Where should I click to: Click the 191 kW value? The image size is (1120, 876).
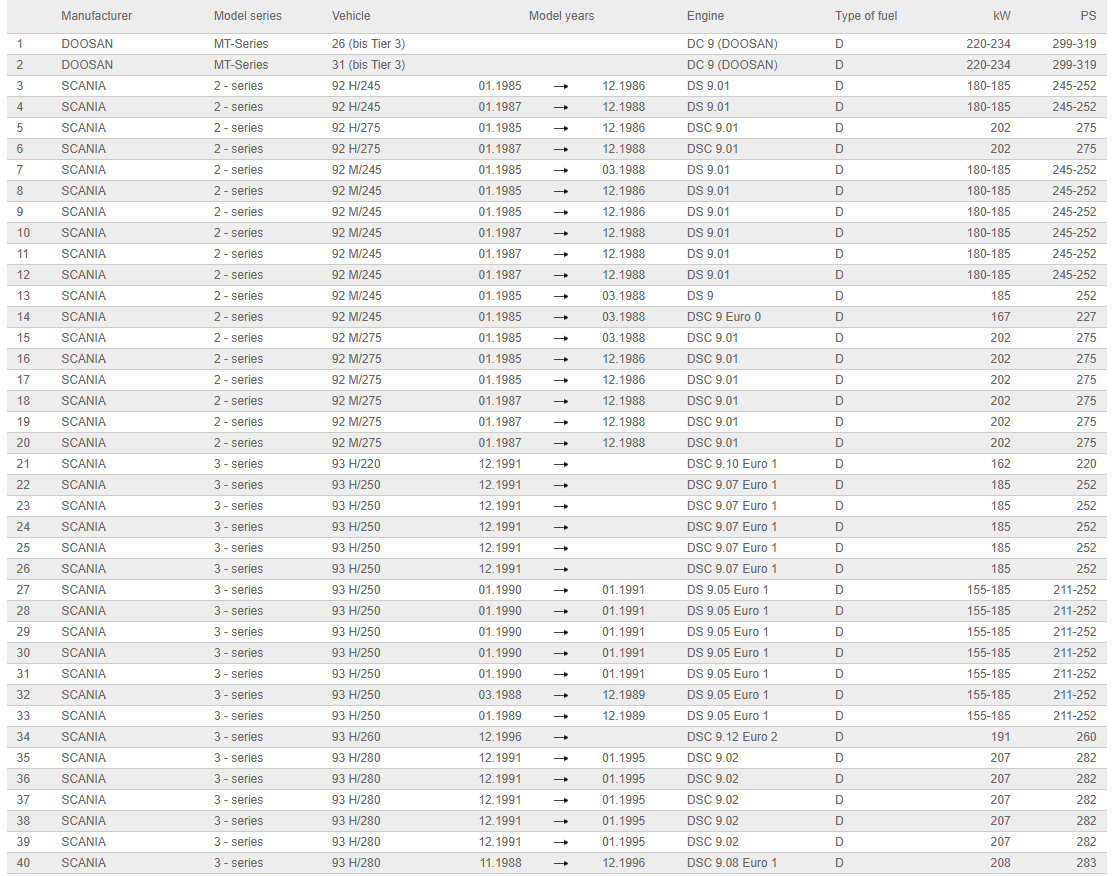[x=1000, y=737]
